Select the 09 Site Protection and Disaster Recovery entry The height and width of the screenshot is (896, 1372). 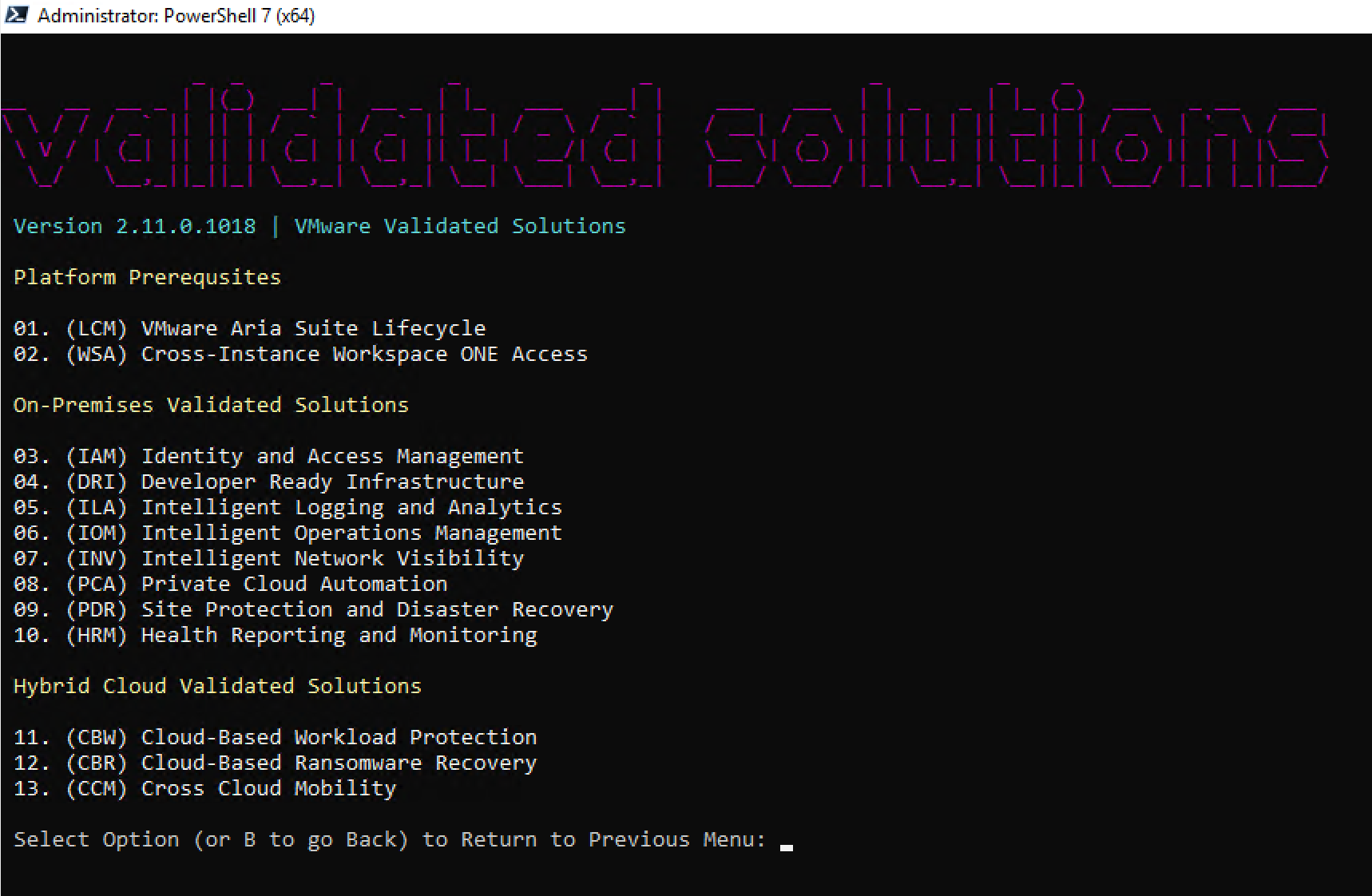pos(313,610)
